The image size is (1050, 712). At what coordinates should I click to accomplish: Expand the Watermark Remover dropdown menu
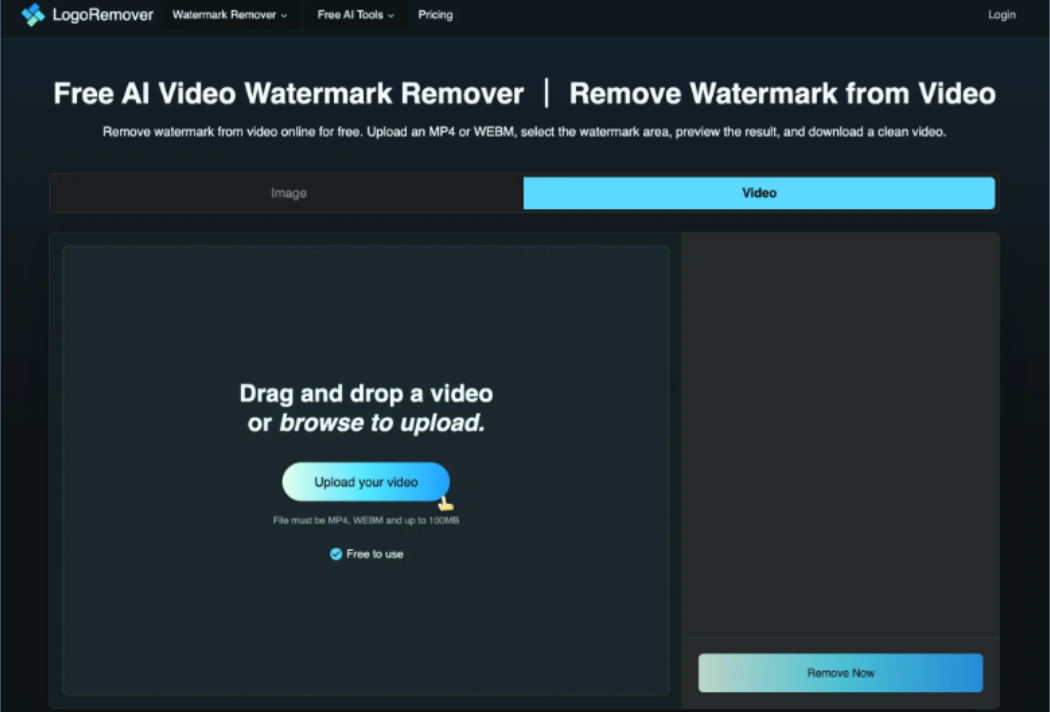click(230, 15)
